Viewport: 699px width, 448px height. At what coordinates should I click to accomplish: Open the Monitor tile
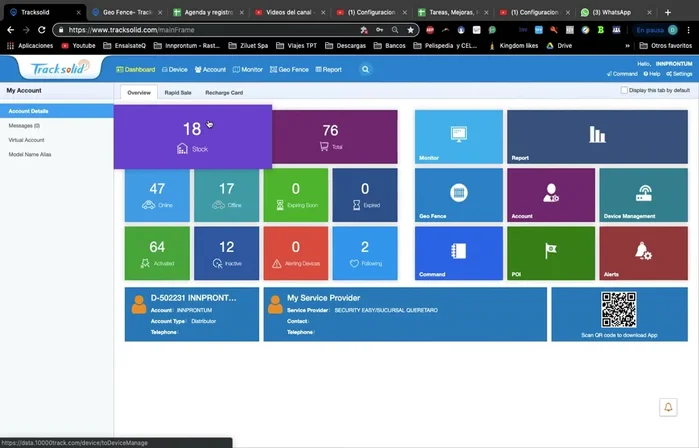click(x=459, y=137)
